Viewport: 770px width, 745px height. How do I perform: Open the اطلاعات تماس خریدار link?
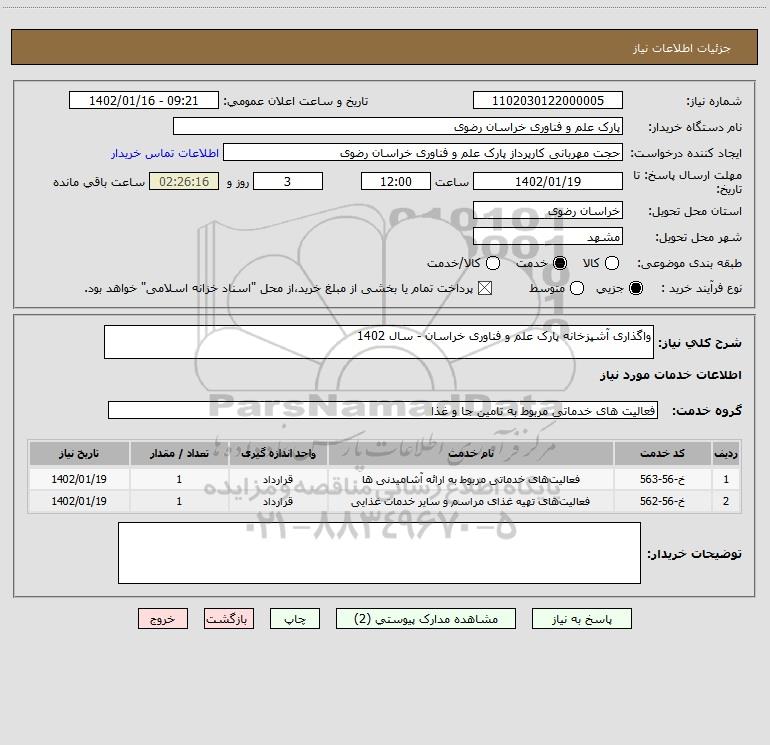(165, 153)
